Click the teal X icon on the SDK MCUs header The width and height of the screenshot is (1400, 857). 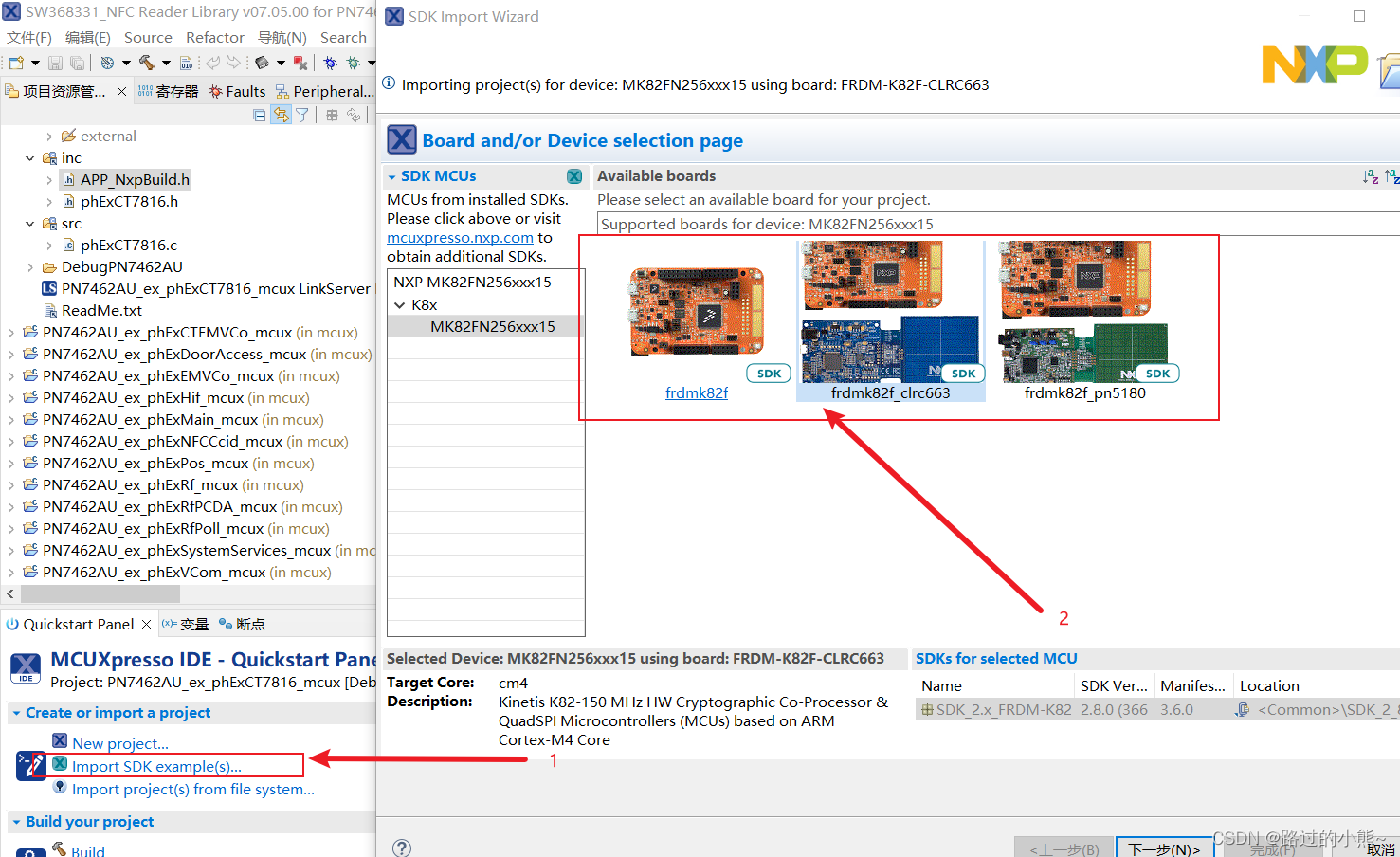coord(574,176)
